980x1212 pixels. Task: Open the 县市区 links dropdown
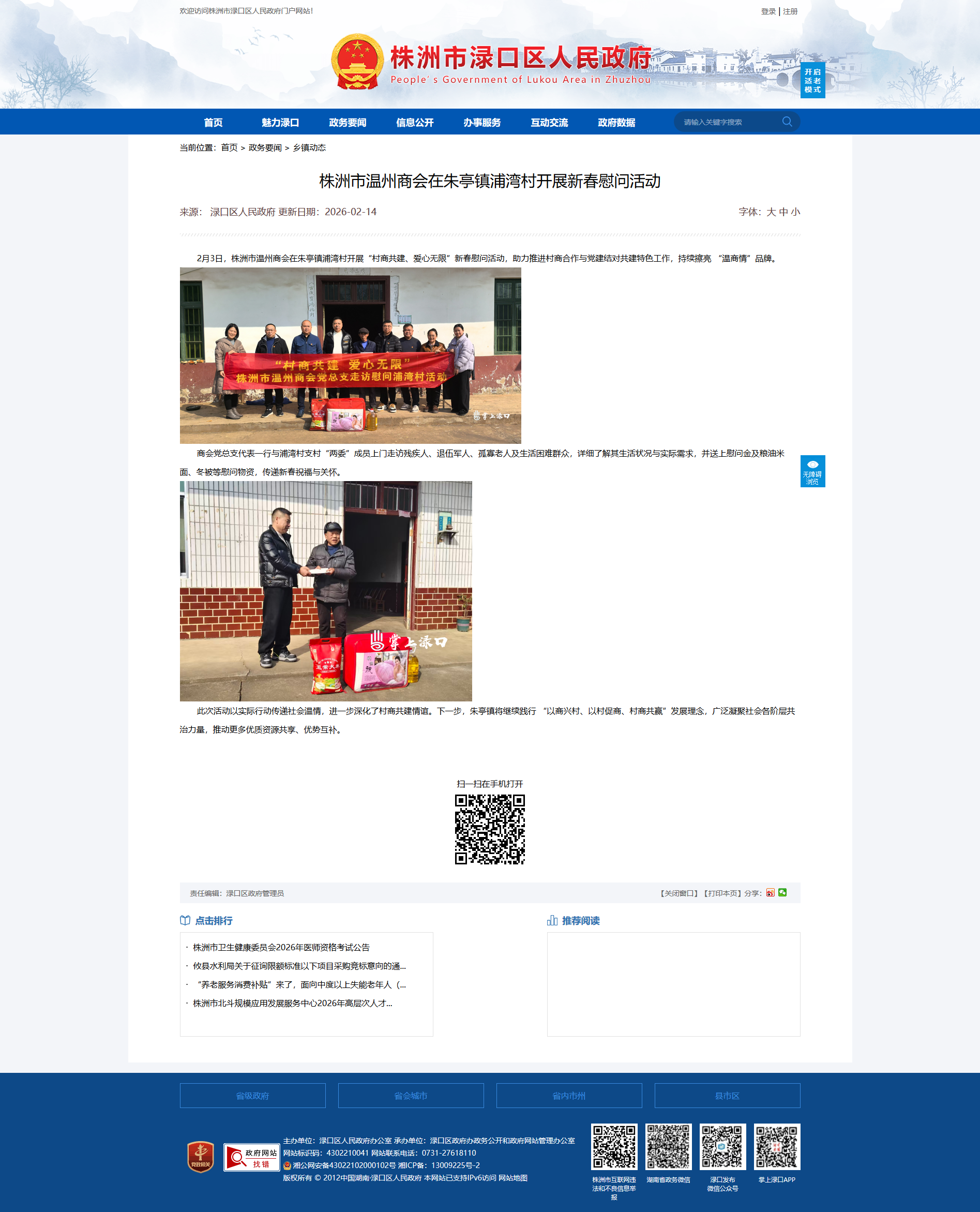point(727,1096)
